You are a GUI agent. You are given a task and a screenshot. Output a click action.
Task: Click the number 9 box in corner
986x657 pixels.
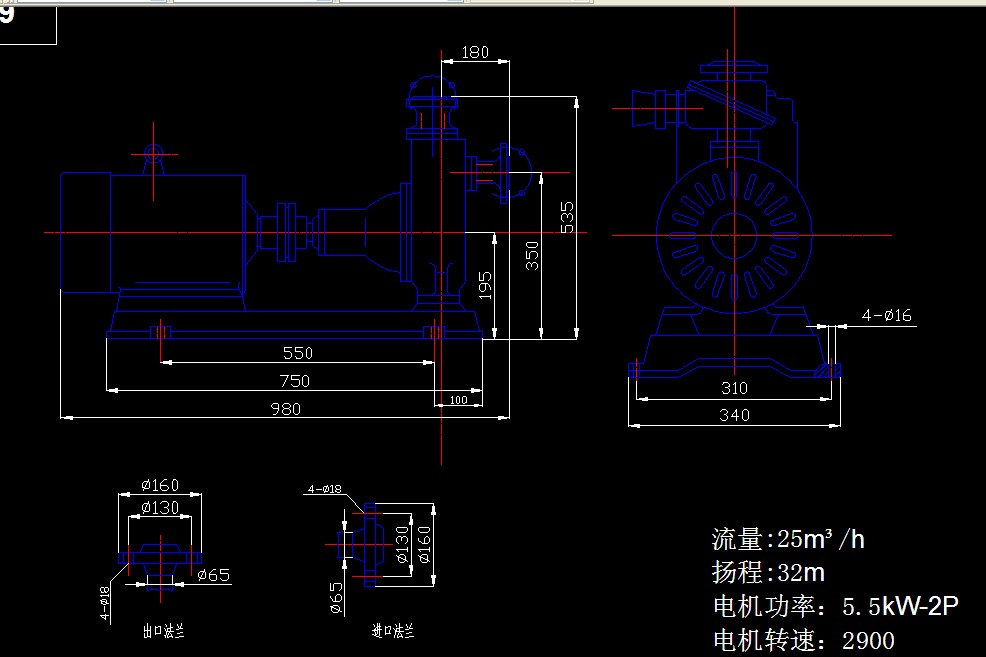point(27,22)
